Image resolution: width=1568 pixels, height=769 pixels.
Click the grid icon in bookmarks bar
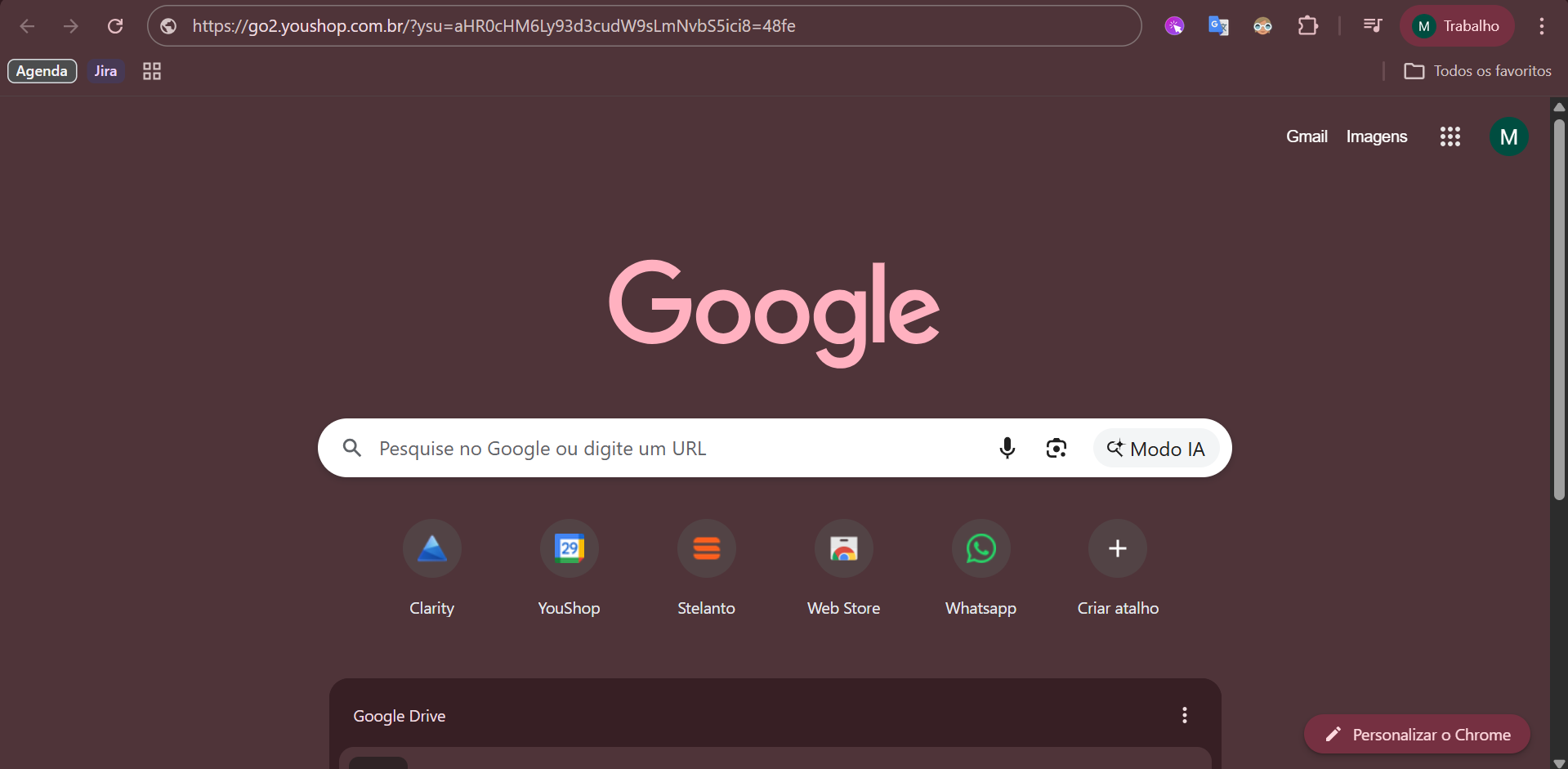click(152, 71)
